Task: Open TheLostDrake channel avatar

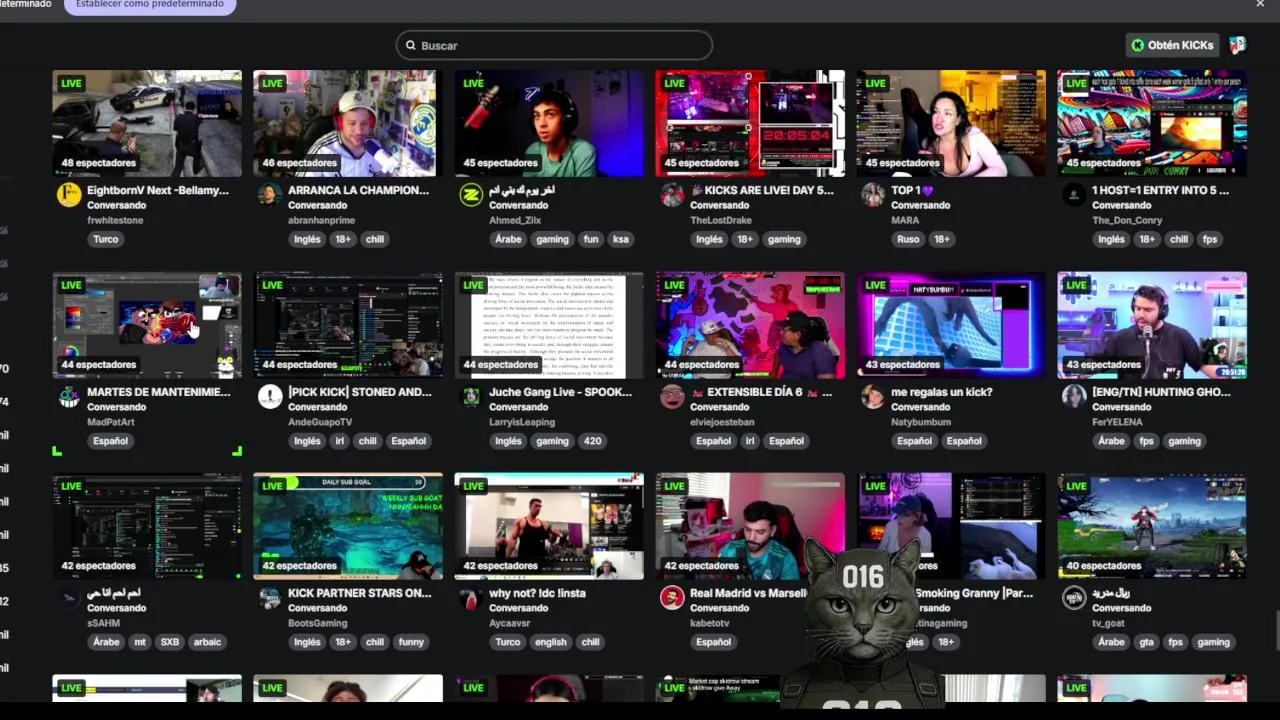Action: 672,195
